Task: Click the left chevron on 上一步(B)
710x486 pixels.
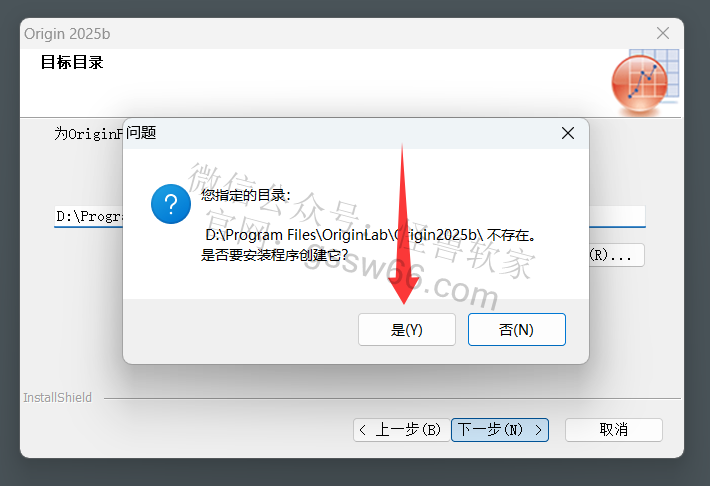Action: [x=362, y=430]
